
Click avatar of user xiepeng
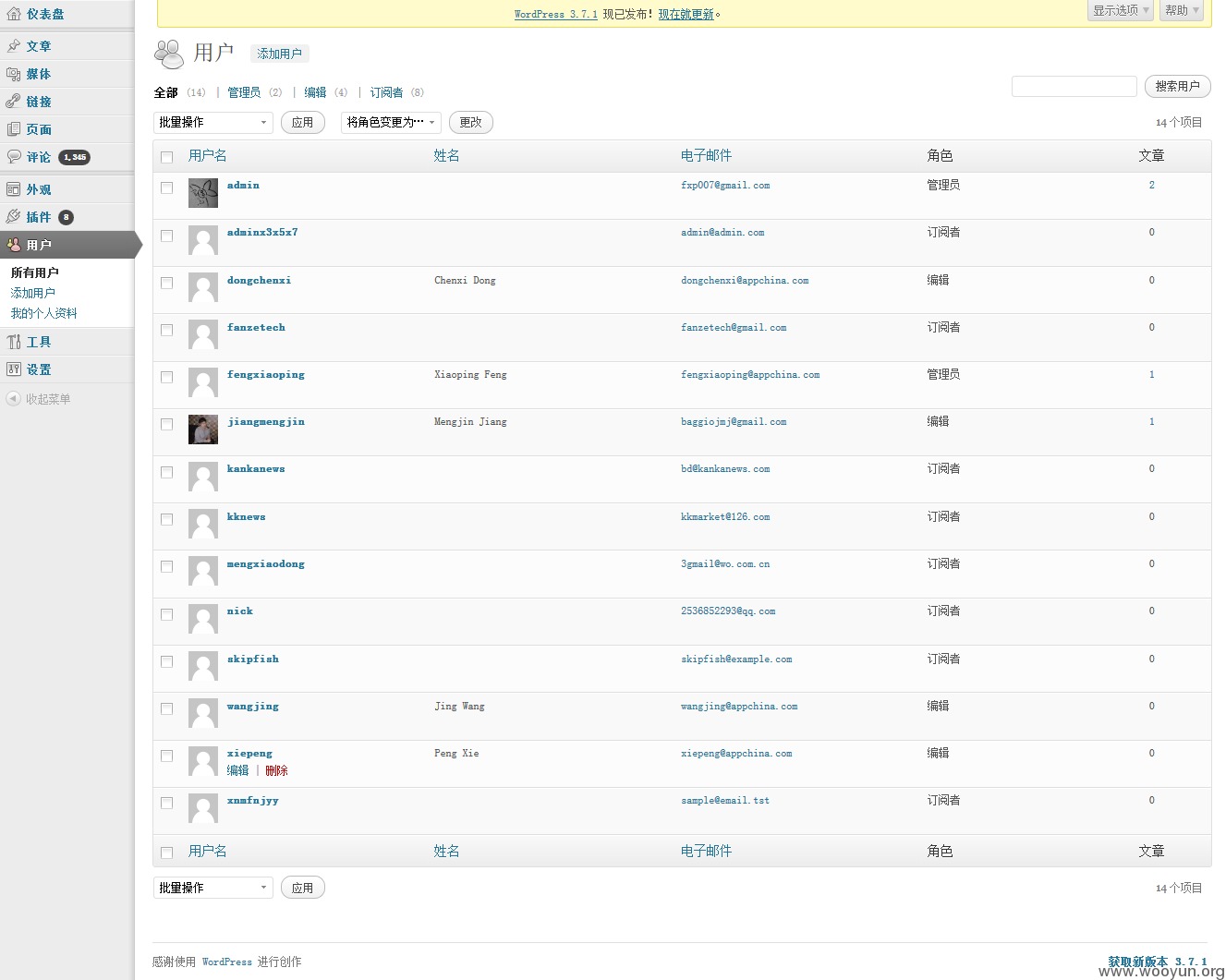click(x=203, y=761)
